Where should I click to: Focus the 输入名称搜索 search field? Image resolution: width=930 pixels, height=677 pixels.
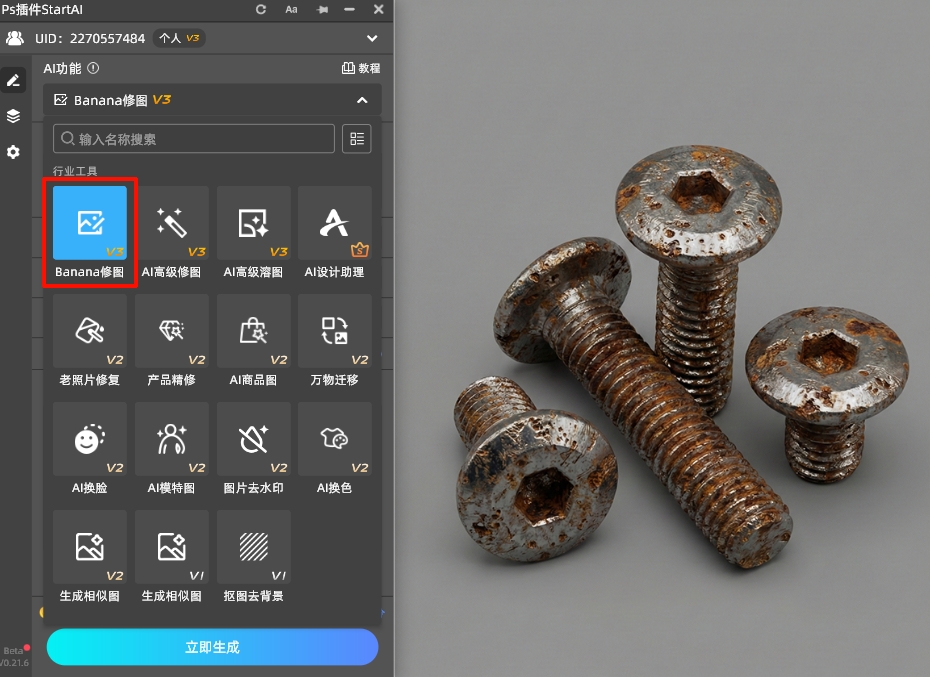pos(194,139)
